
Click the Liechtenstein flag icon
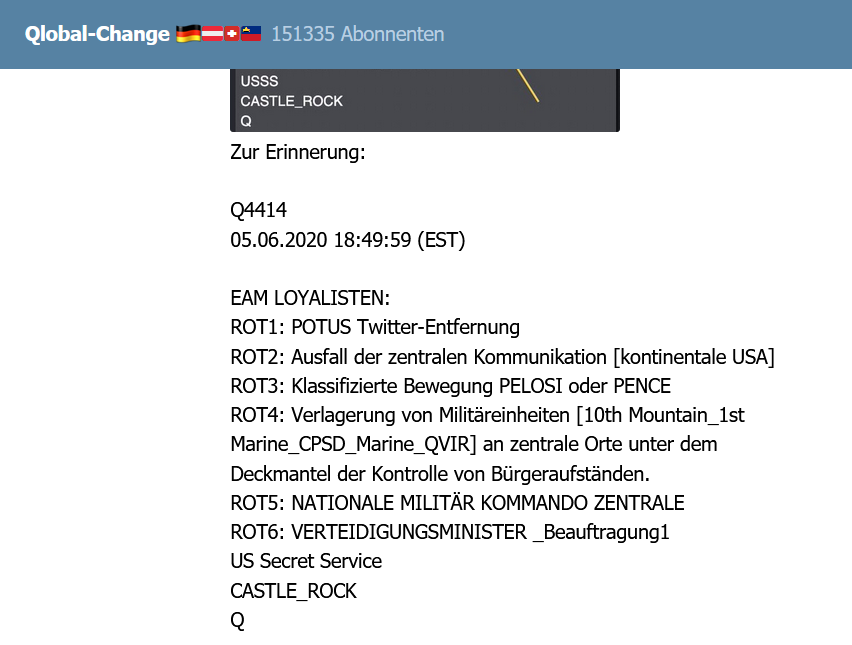(251, 34)
